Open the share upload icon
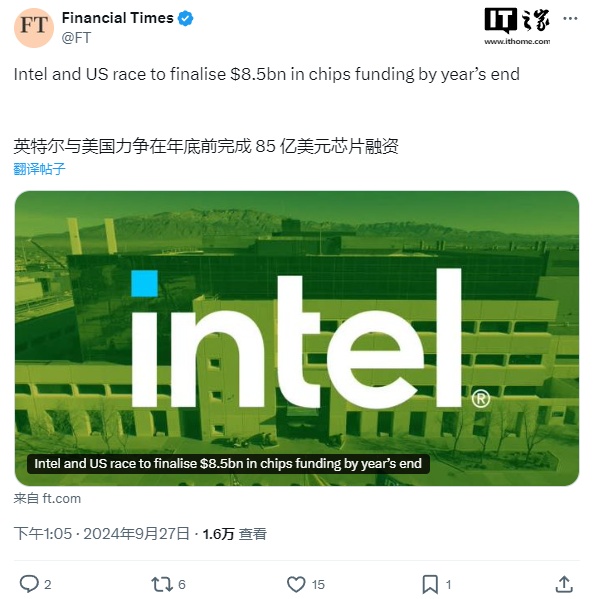Image resolution: width=595 pixels, height=599 pixels. point(564,584)
